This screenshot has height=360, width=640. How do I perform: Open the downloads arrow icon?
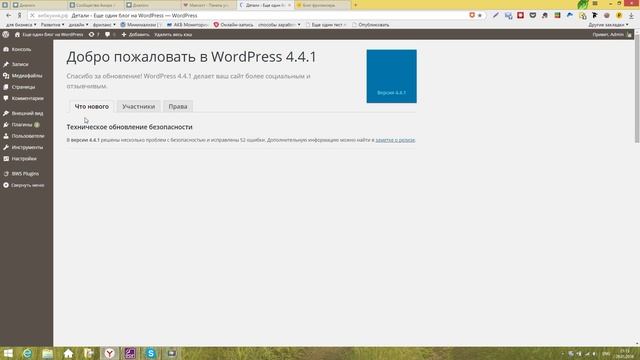coord(631,16)
